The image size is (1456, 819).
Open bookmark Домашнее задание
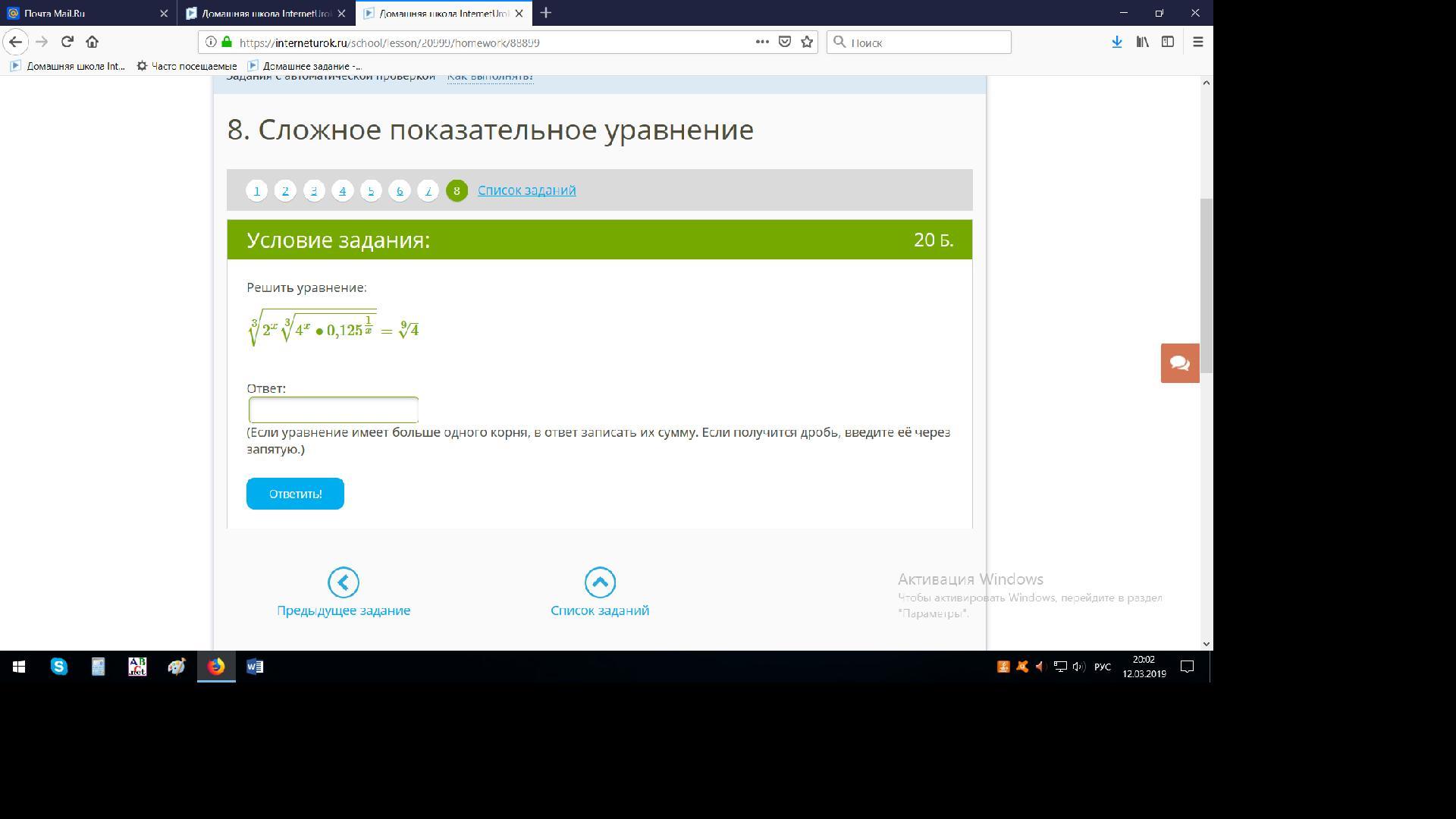tap(306, 66)
